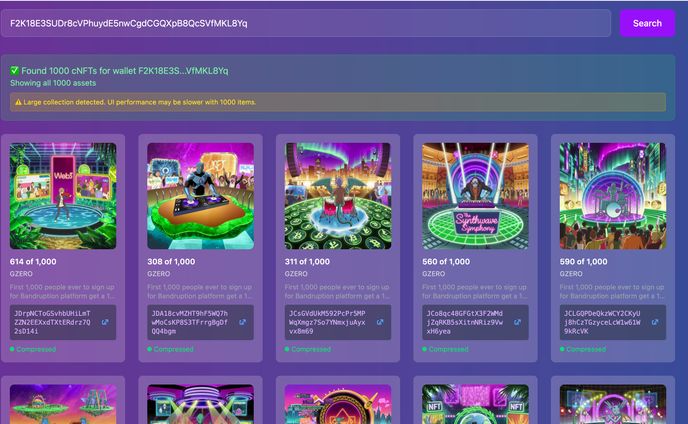The width and height of the screenshot is (688, 424).
Task: Click the Compressed label on 590 of 1,000 card
Action: (586, 349)
